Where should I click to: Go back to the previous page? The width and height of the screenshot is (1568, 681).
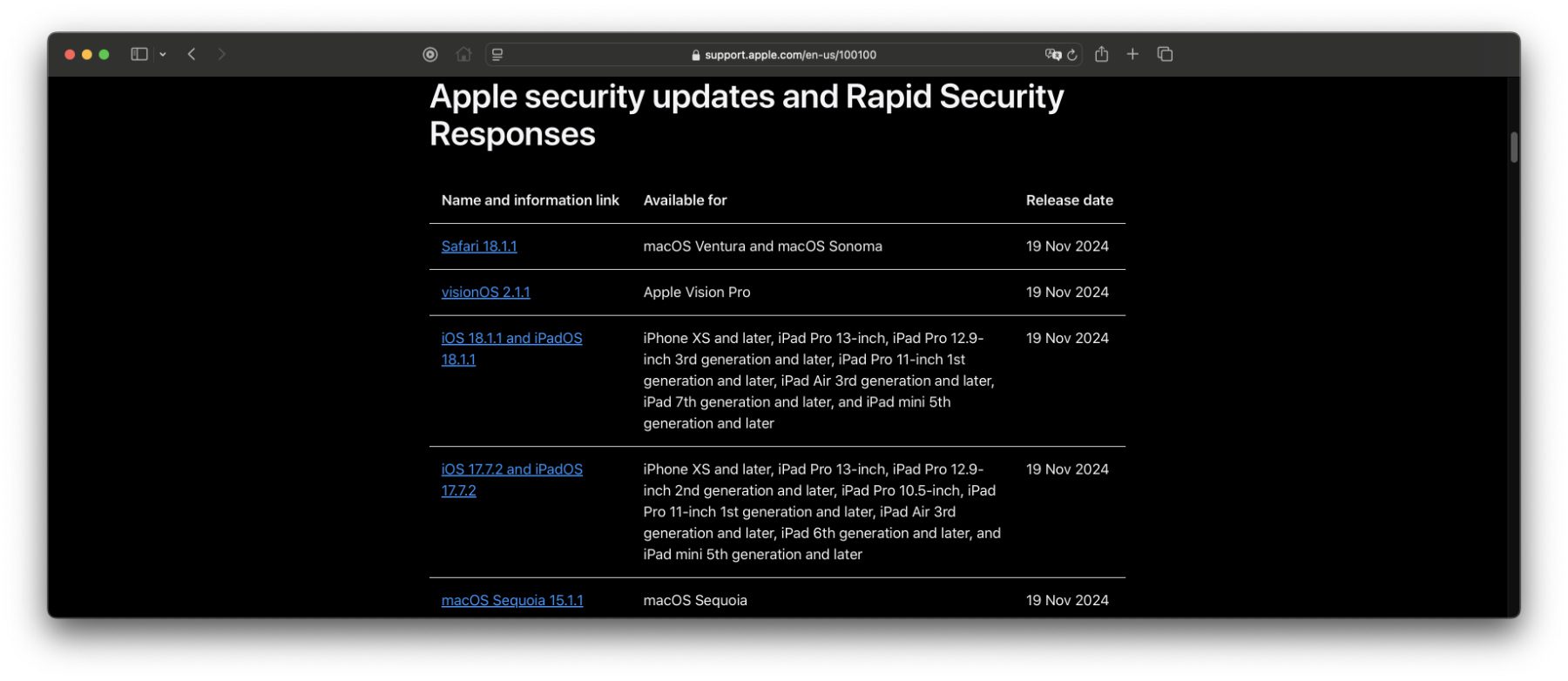192,54
